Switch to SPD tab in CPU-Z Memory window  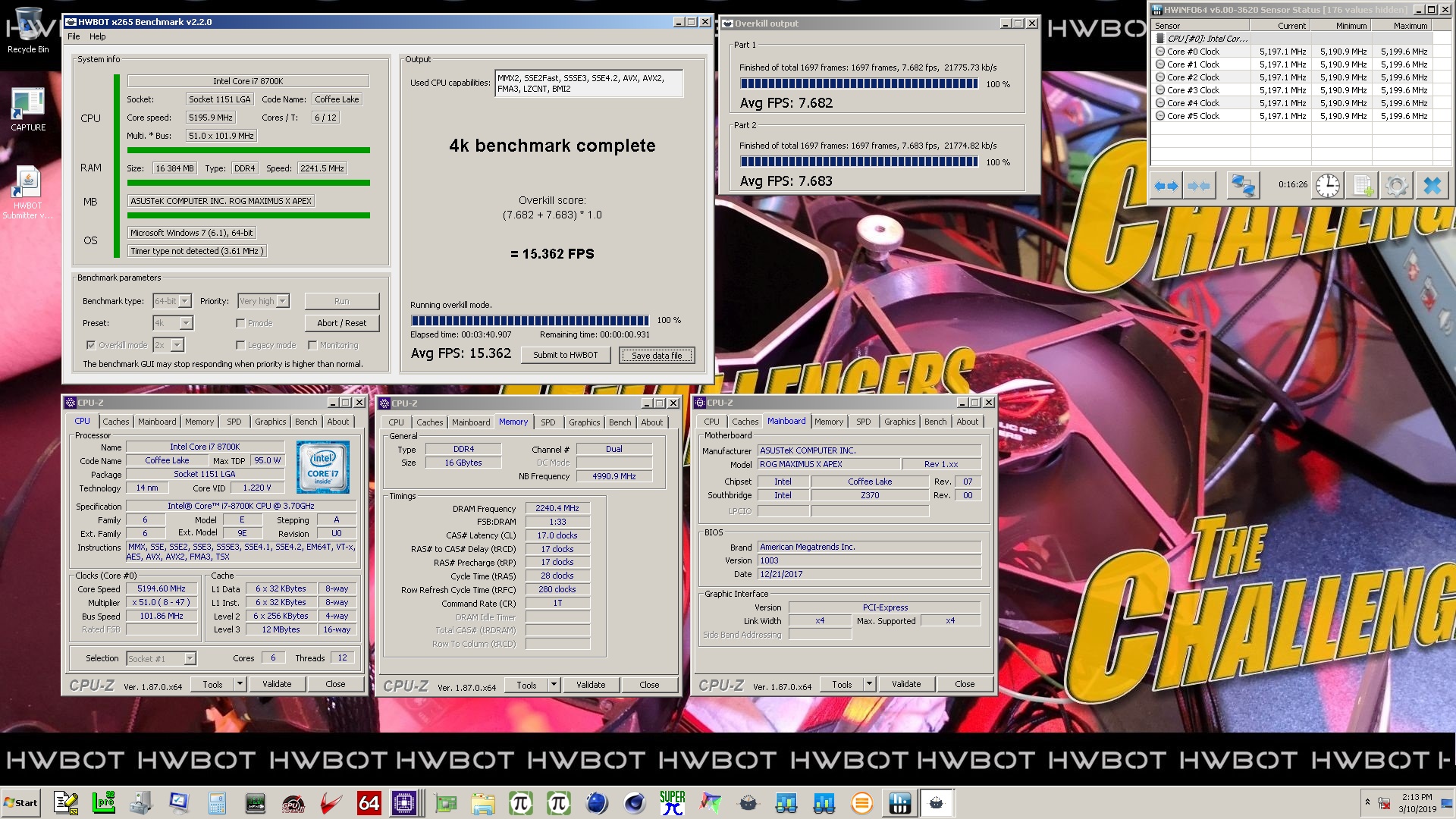tap(548, 422)
